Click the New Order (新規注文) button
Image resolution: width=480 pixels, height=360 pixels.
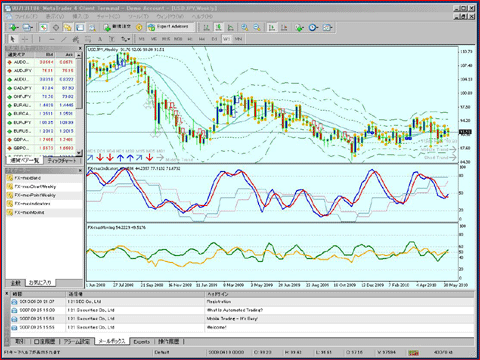[117, 27]
